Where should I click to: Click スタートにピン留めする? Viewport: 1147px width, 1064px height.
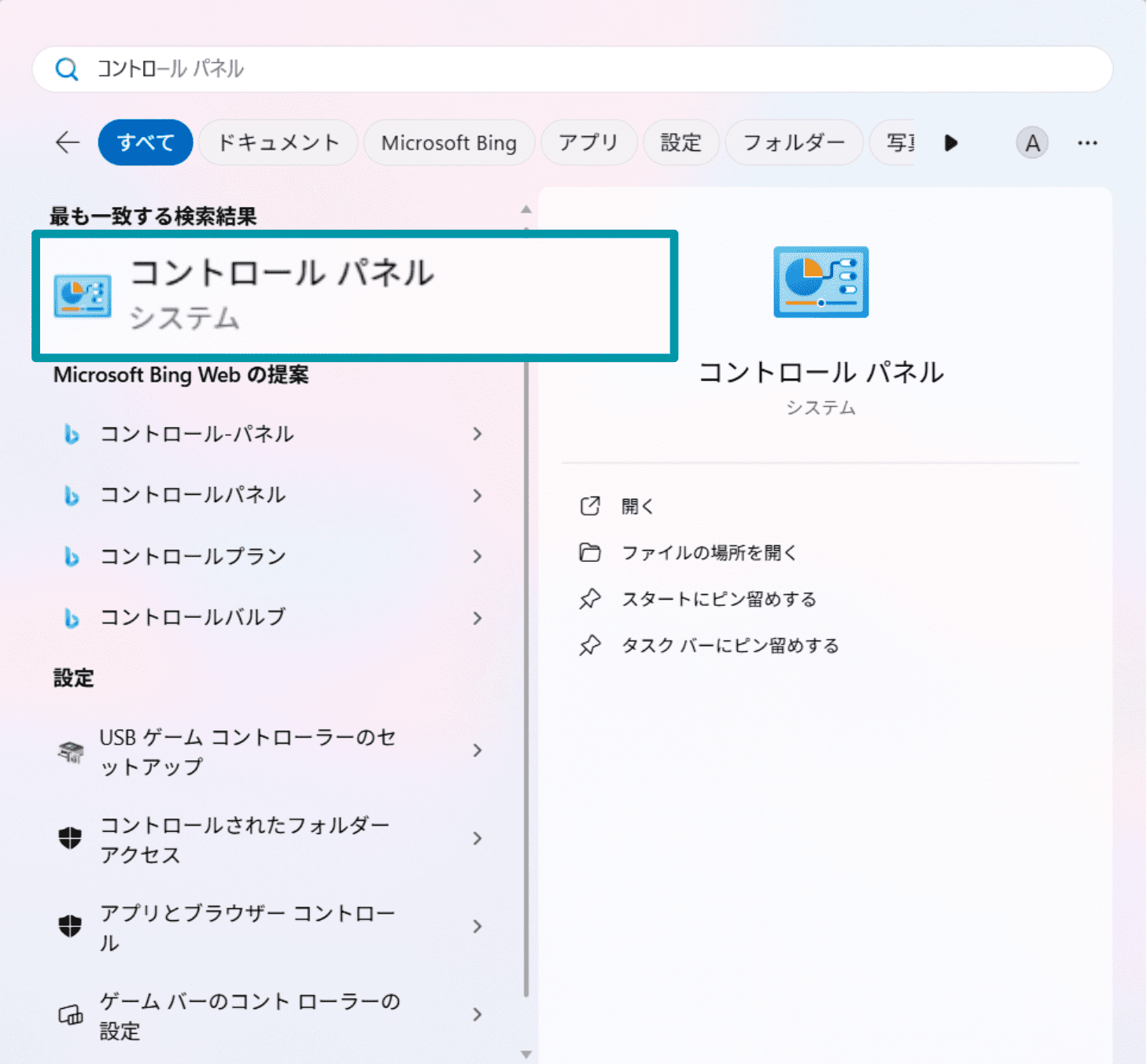coord(718,599)
